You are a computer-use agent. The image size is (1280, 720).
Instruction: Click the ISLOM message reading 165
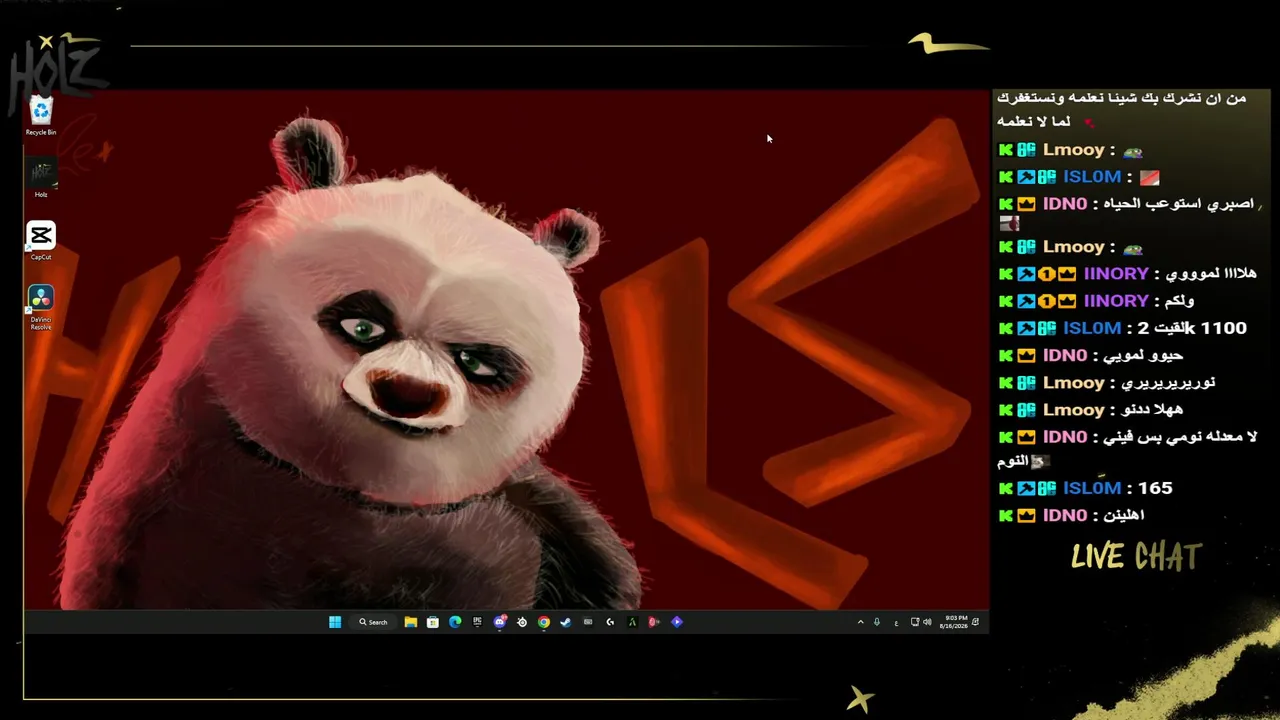[1085, 488]
